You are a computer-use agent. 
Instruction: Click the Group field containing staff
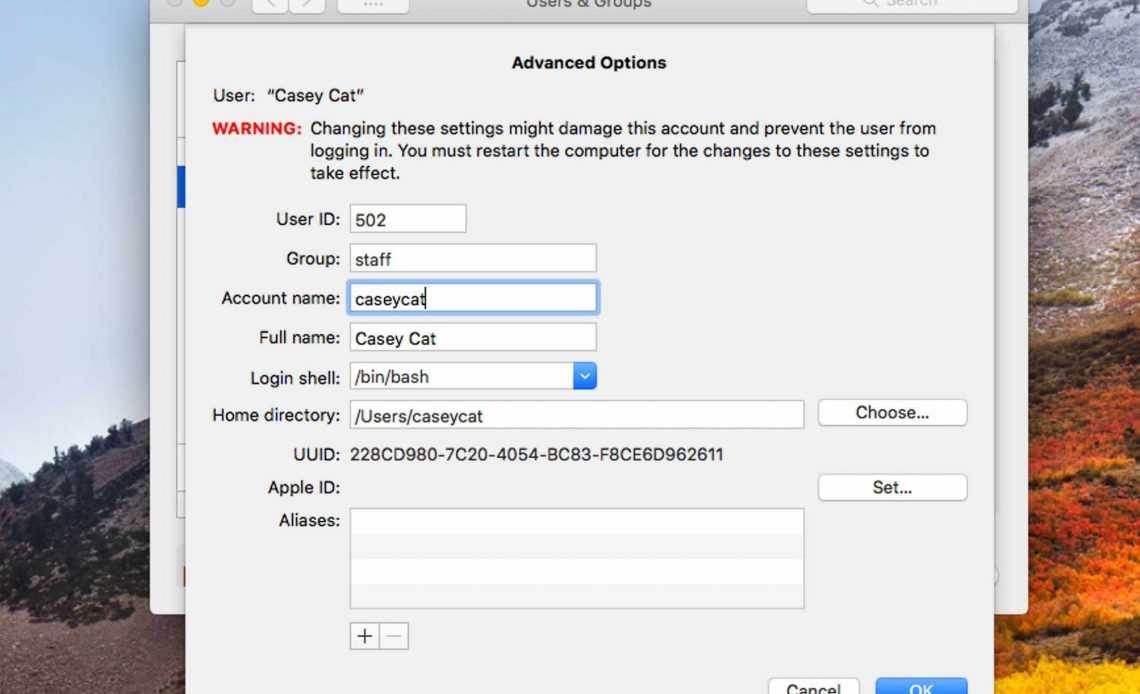coord(473,259)
